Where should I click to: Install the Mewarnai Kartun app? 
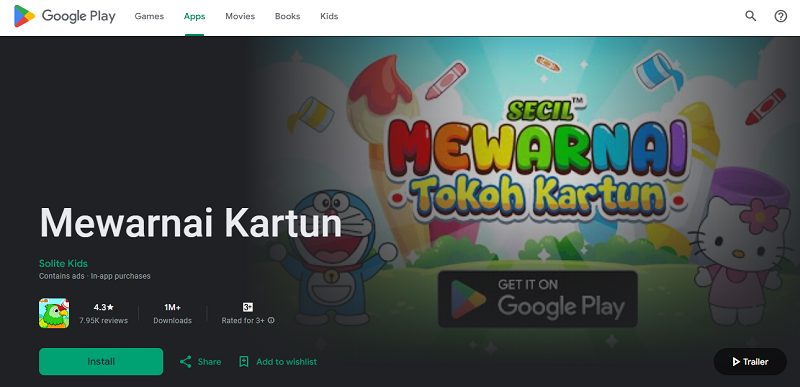[101, 362]
